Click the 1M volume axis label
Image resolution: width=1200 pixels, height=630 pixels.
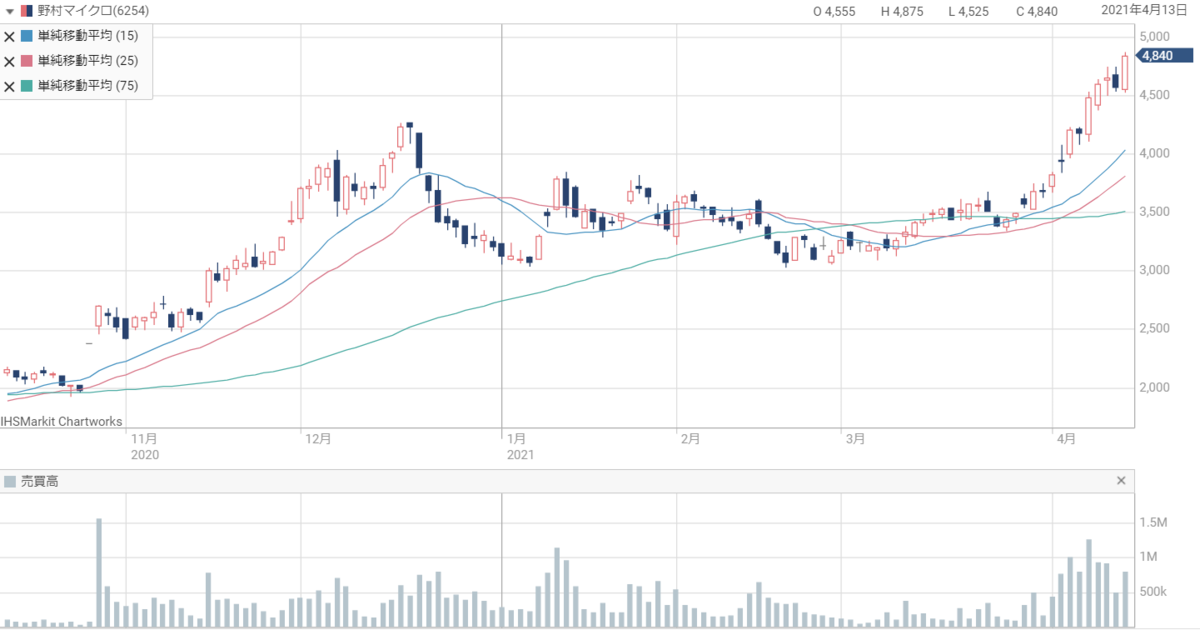tap(1150, 557)
